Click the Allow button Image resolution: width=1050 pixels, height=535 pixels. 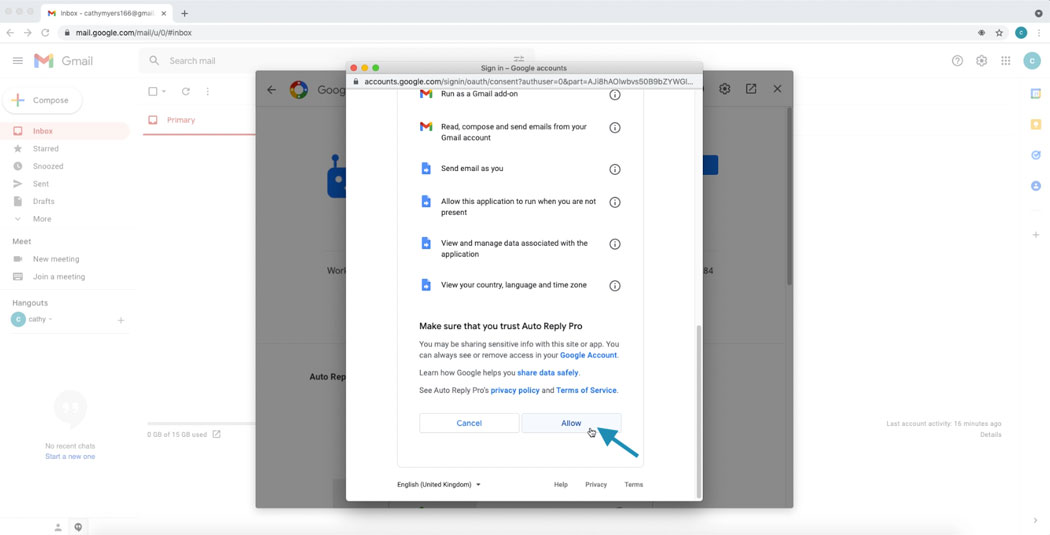coord(571,423)
